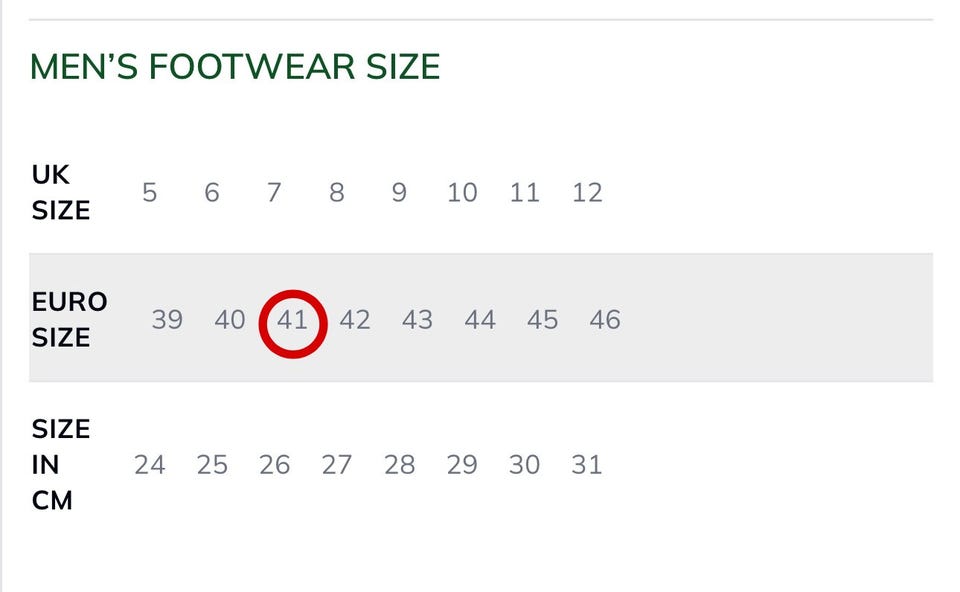Click the Euro Size row label

tap(69, 320)
